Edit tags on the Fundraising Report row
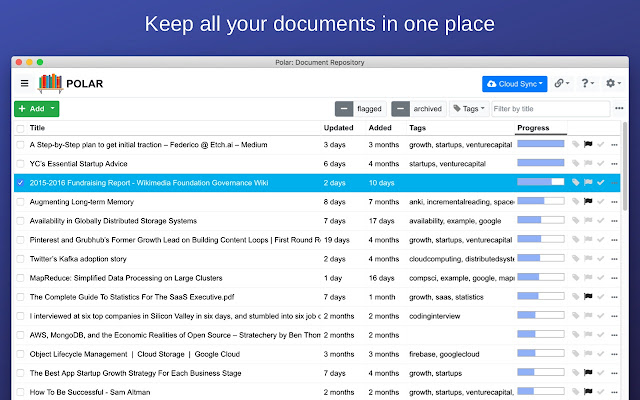Viewport: 640px width, 400px height. click(576, 182)
